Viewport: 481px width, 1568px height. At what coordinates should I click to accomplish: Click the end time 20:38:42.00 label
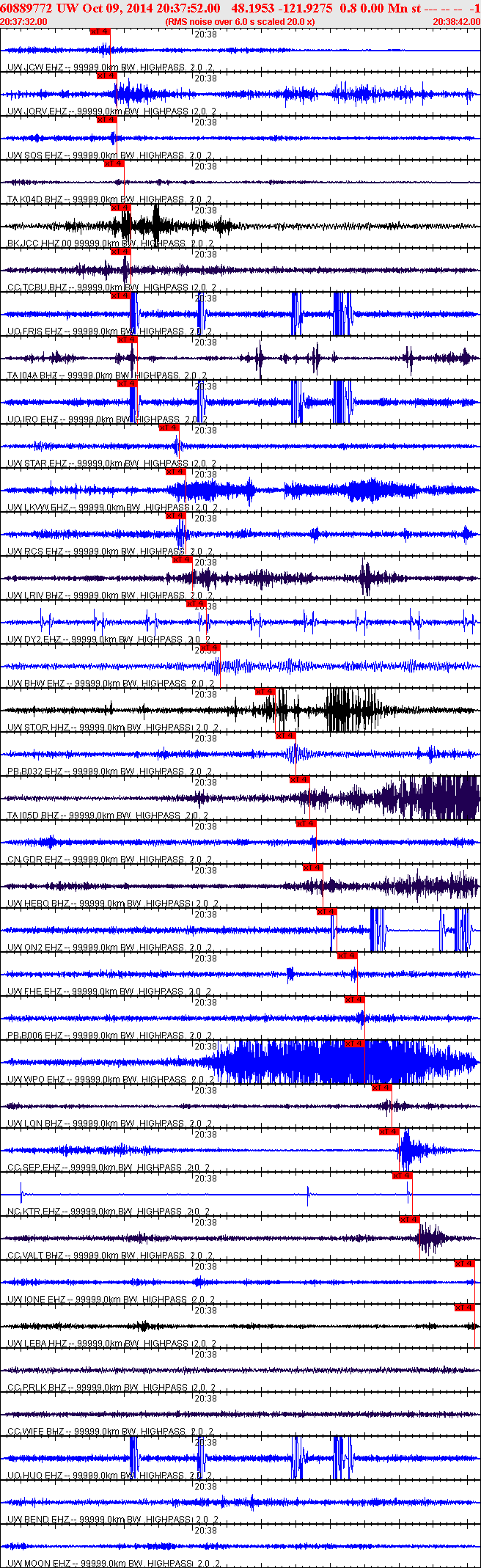(456, 21)
